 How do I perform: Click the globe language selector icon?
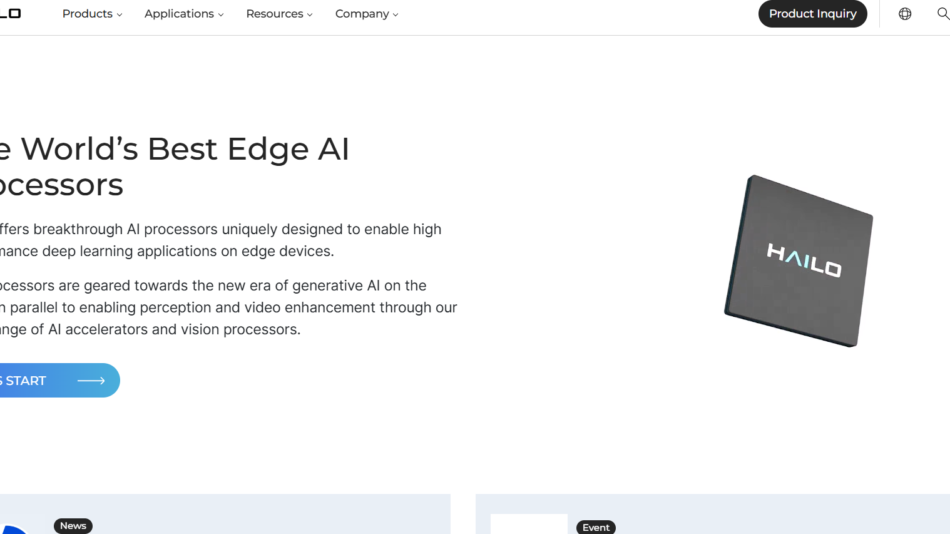(x=905, y=14)
